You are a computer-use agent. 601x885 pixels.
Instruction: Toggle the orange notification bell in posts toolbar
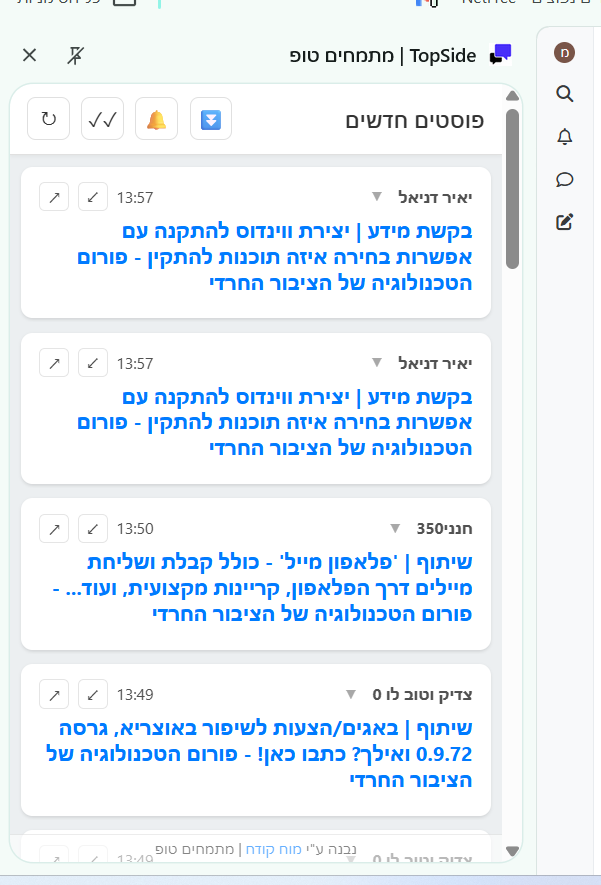pos(156,120)
